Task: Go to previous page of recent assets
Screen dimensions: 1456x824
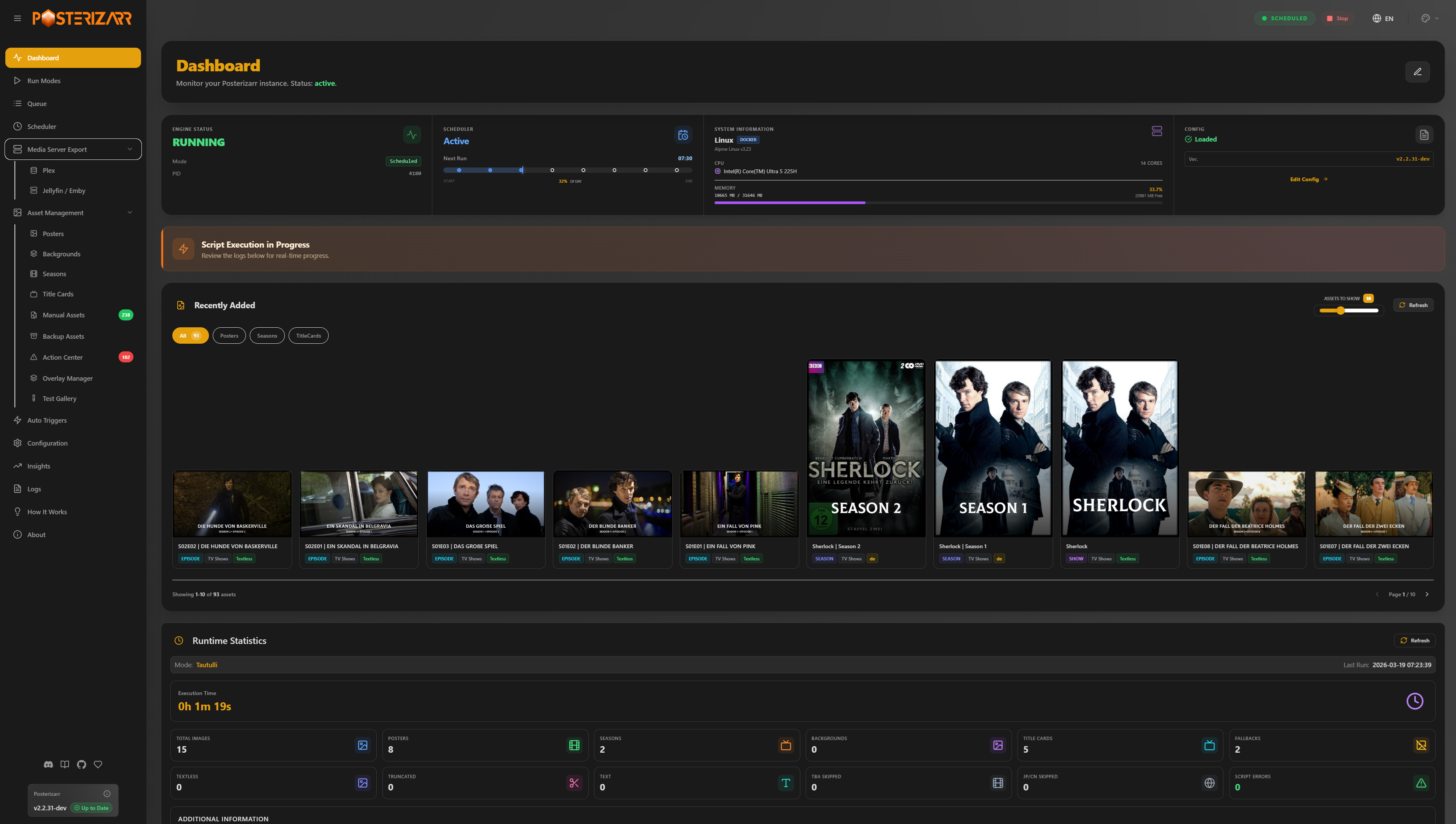Action: point(1377,594)
